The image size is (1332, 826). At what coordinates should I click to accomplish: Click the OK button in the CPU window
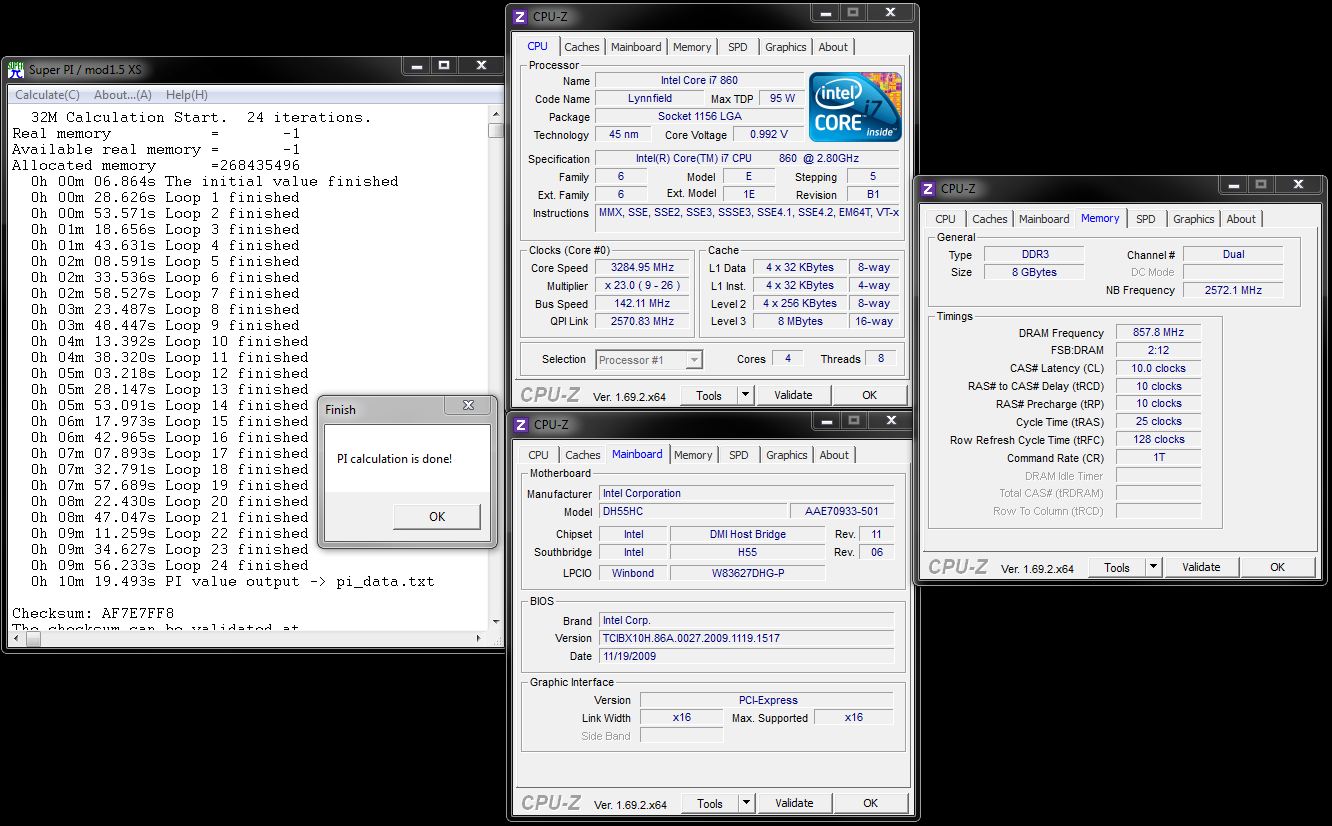tap(869, 395)
